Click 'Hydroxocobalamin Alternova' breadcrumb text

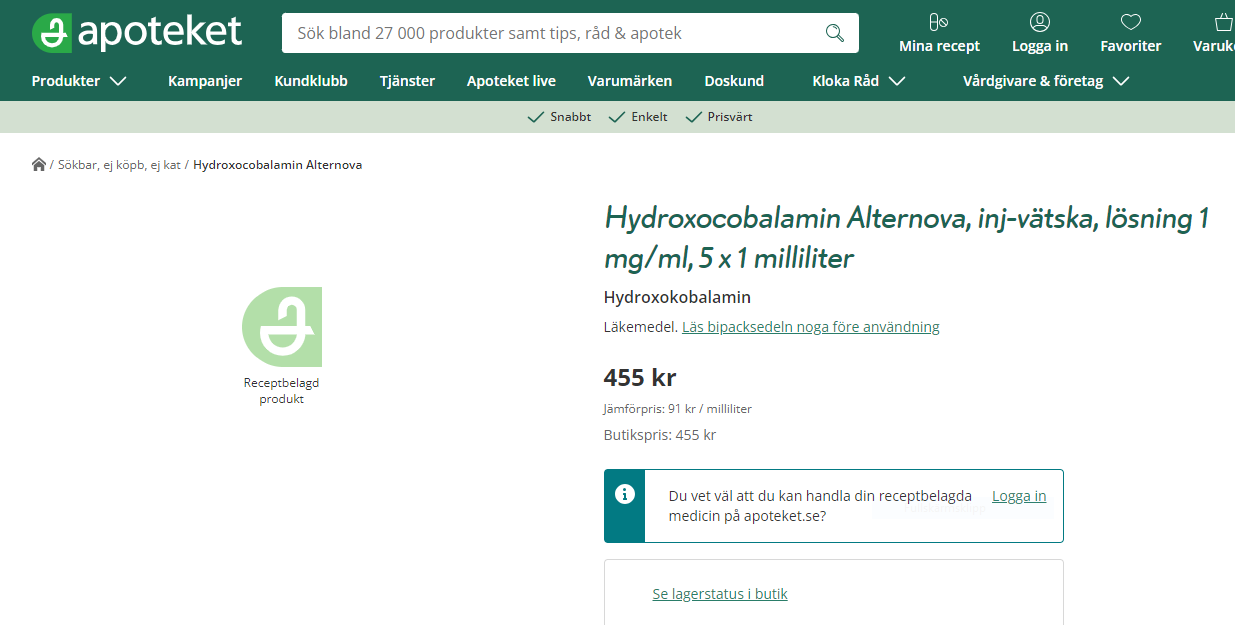[277, 165]
